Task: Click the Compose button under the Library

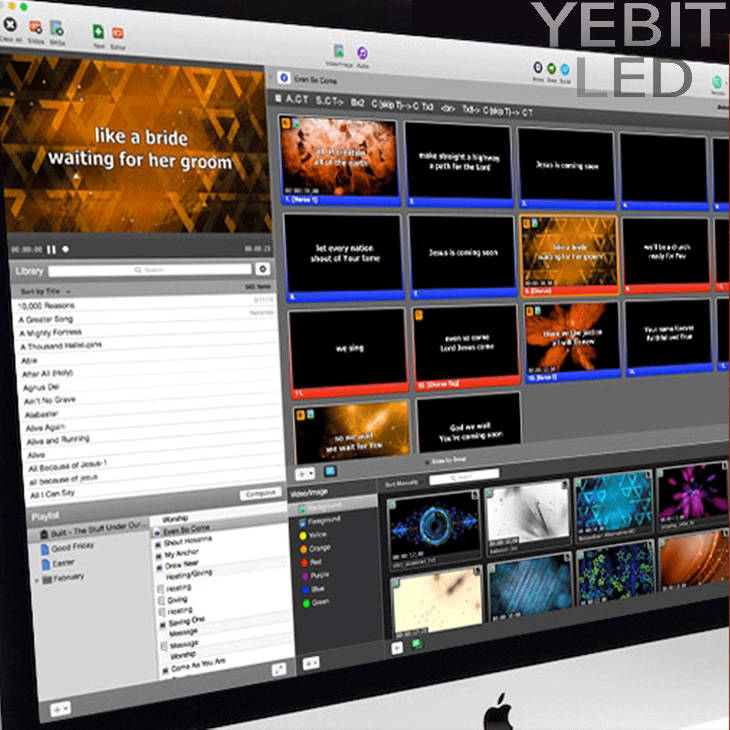Action: tap(258, 494)
